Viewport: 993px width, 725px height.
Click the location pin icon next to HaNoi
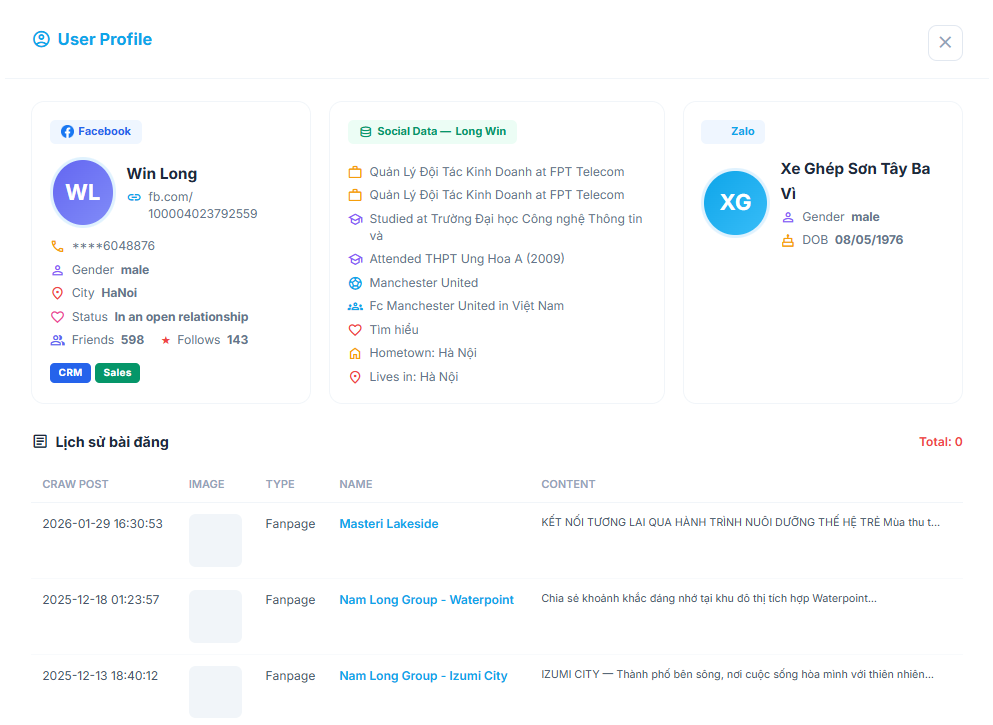tap(56, 292)
